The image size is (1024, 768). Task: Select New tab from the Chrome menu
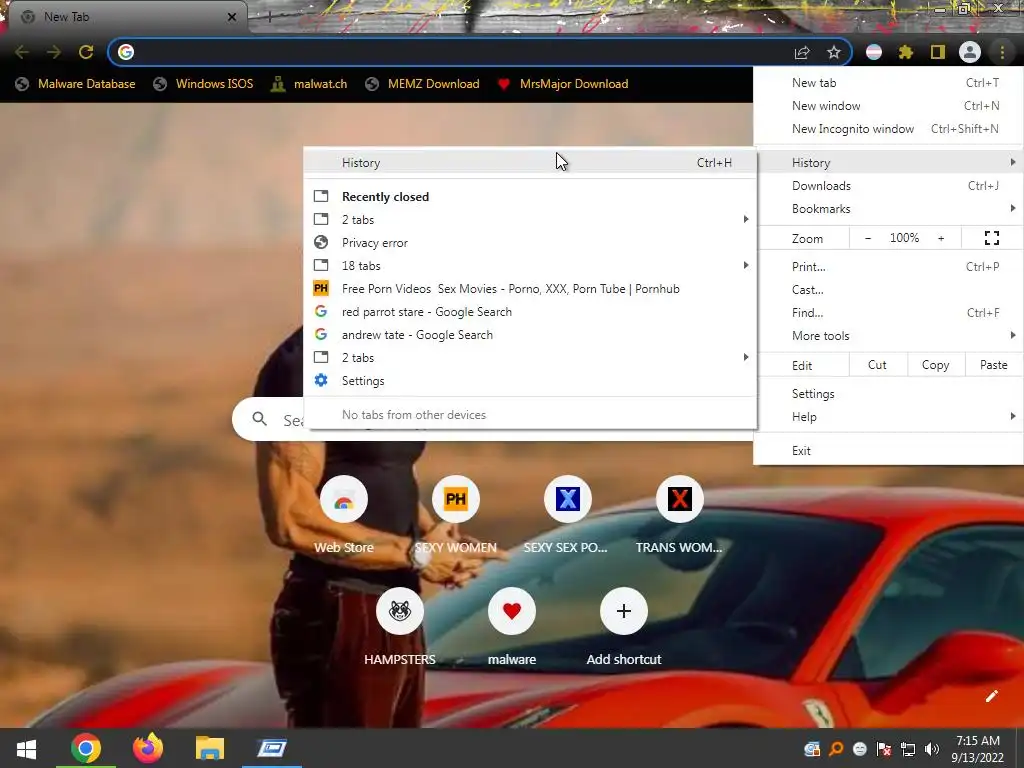tap(888, 83)
